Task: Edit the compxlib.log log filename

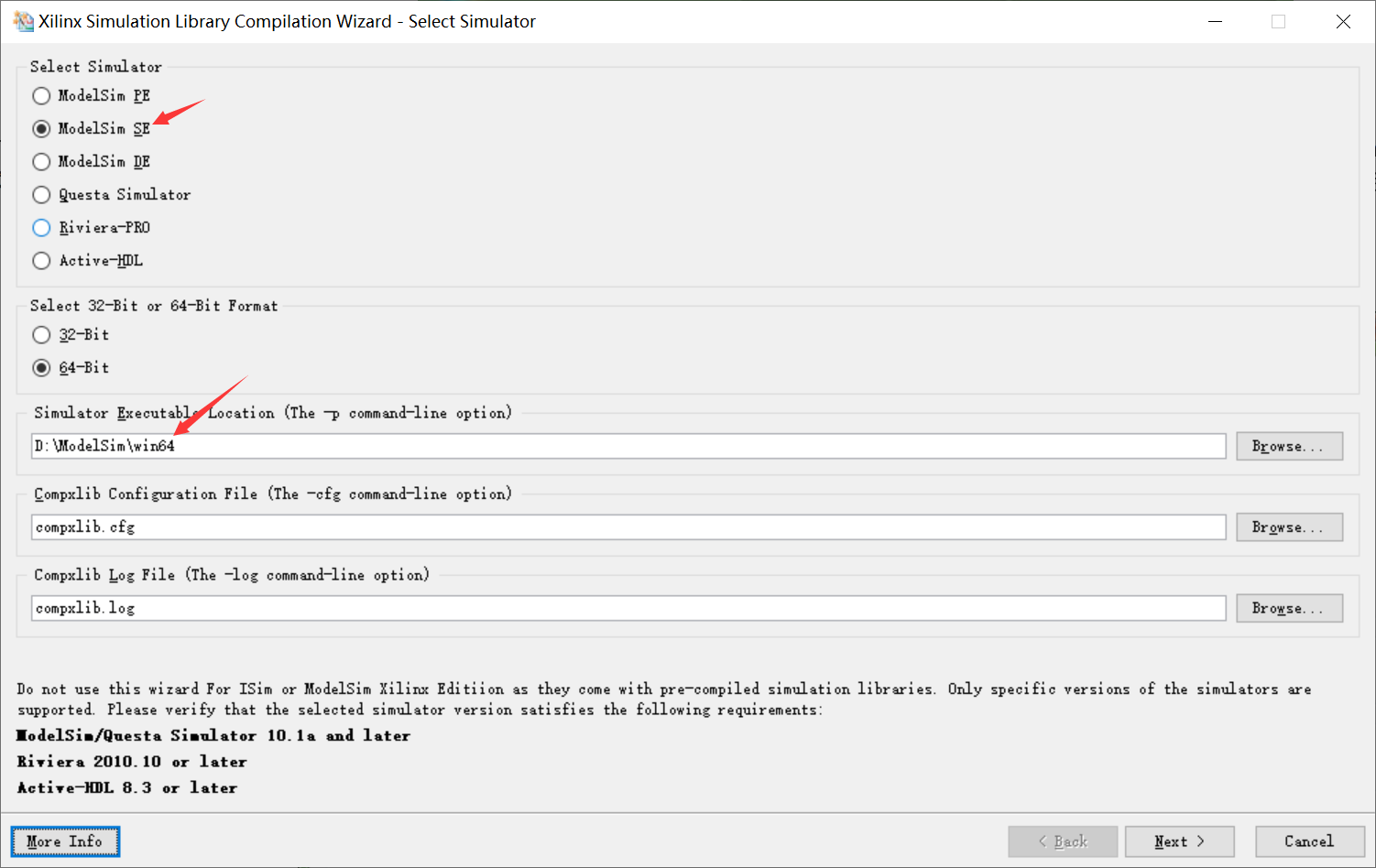Action: (x=628, y=607)
